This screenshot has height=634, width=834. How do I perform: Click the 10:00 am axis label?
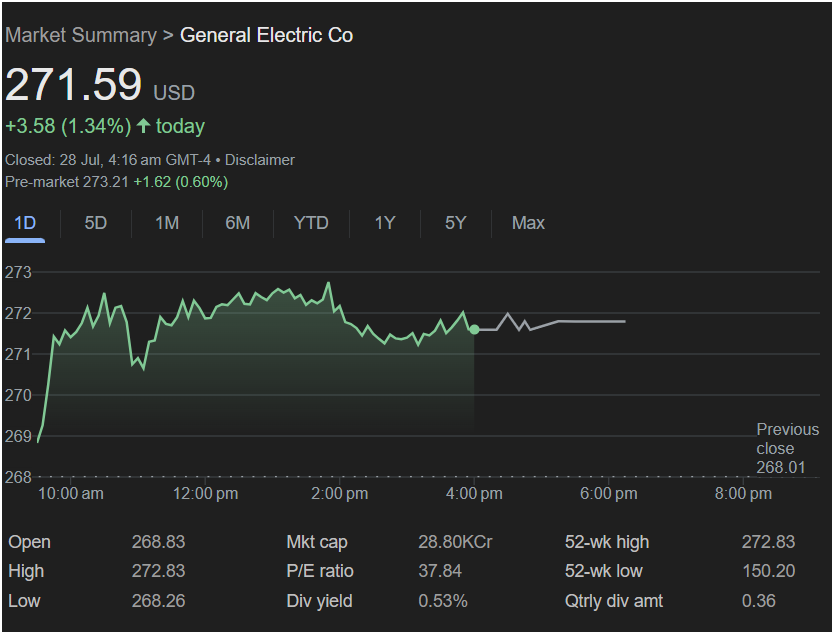coord(71,494)
